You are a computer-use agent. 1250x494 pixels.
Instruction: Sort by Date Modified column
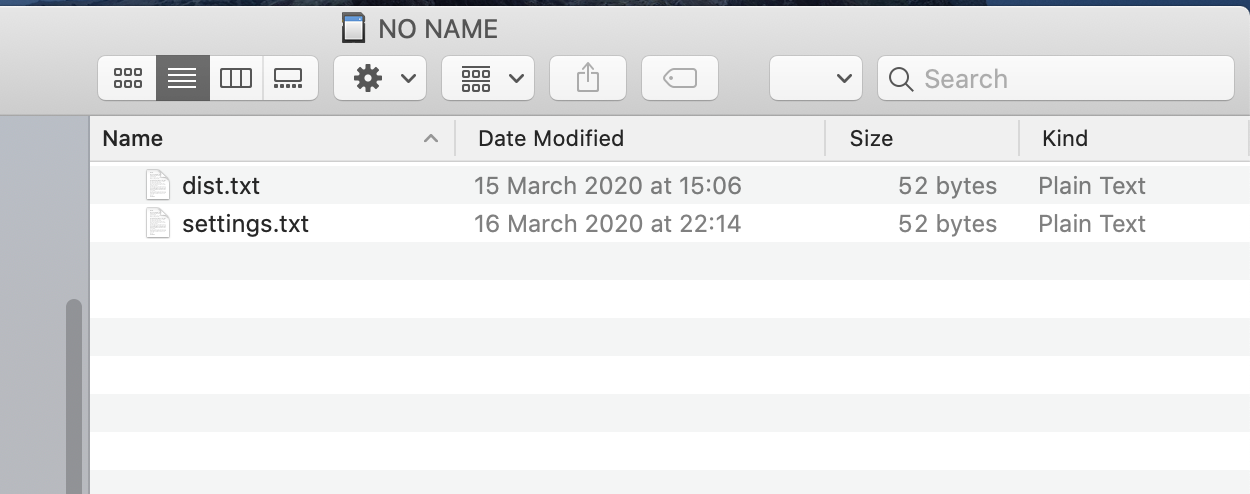[x=551, y=139]
